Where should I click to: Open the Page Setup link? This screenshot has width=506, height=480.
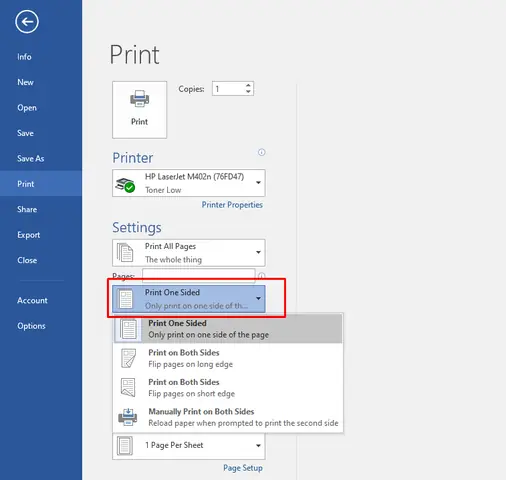pyautogui.click(x=243, y=468)
